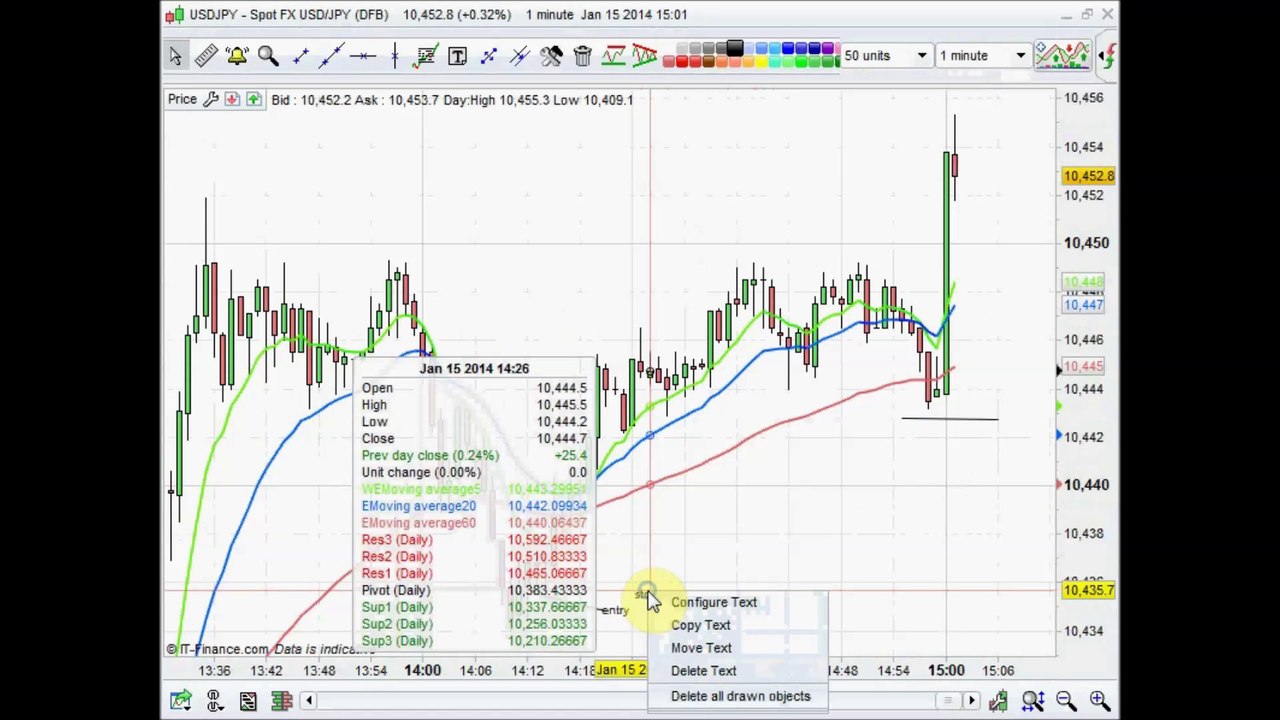Select the extended trend line tool

(x=331, y=56)
